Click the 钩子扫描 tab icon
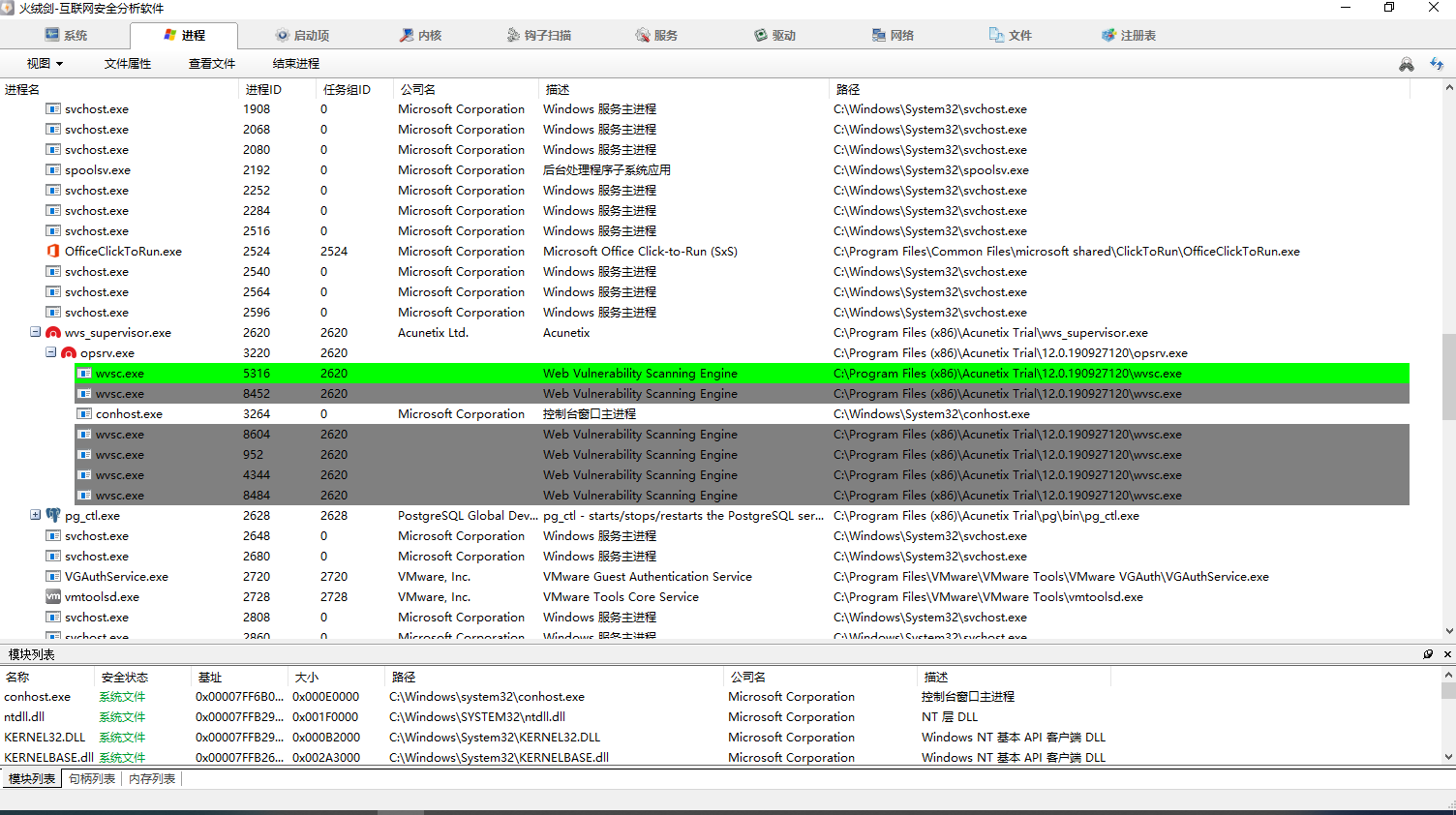The image size is (1456, 815). point(513,35)
